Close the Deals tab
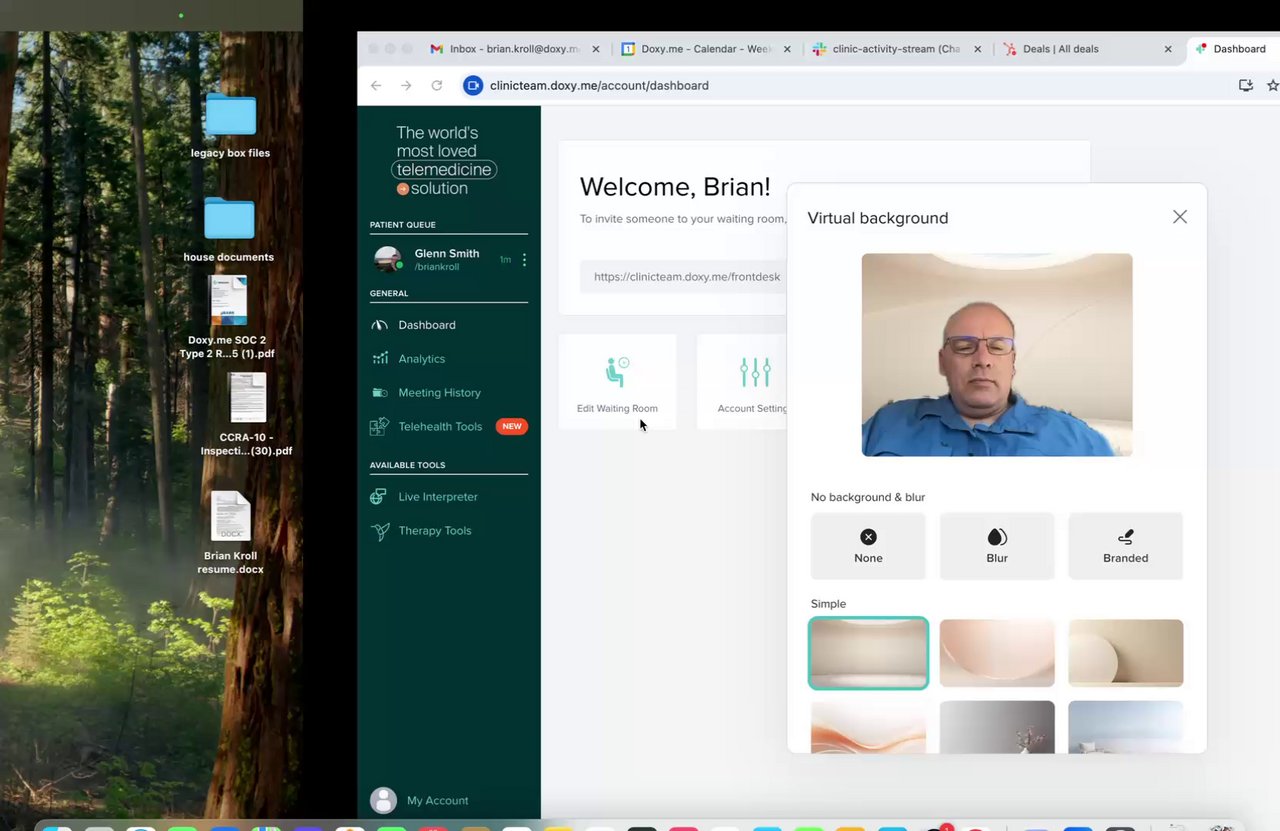 (1168, 49)
